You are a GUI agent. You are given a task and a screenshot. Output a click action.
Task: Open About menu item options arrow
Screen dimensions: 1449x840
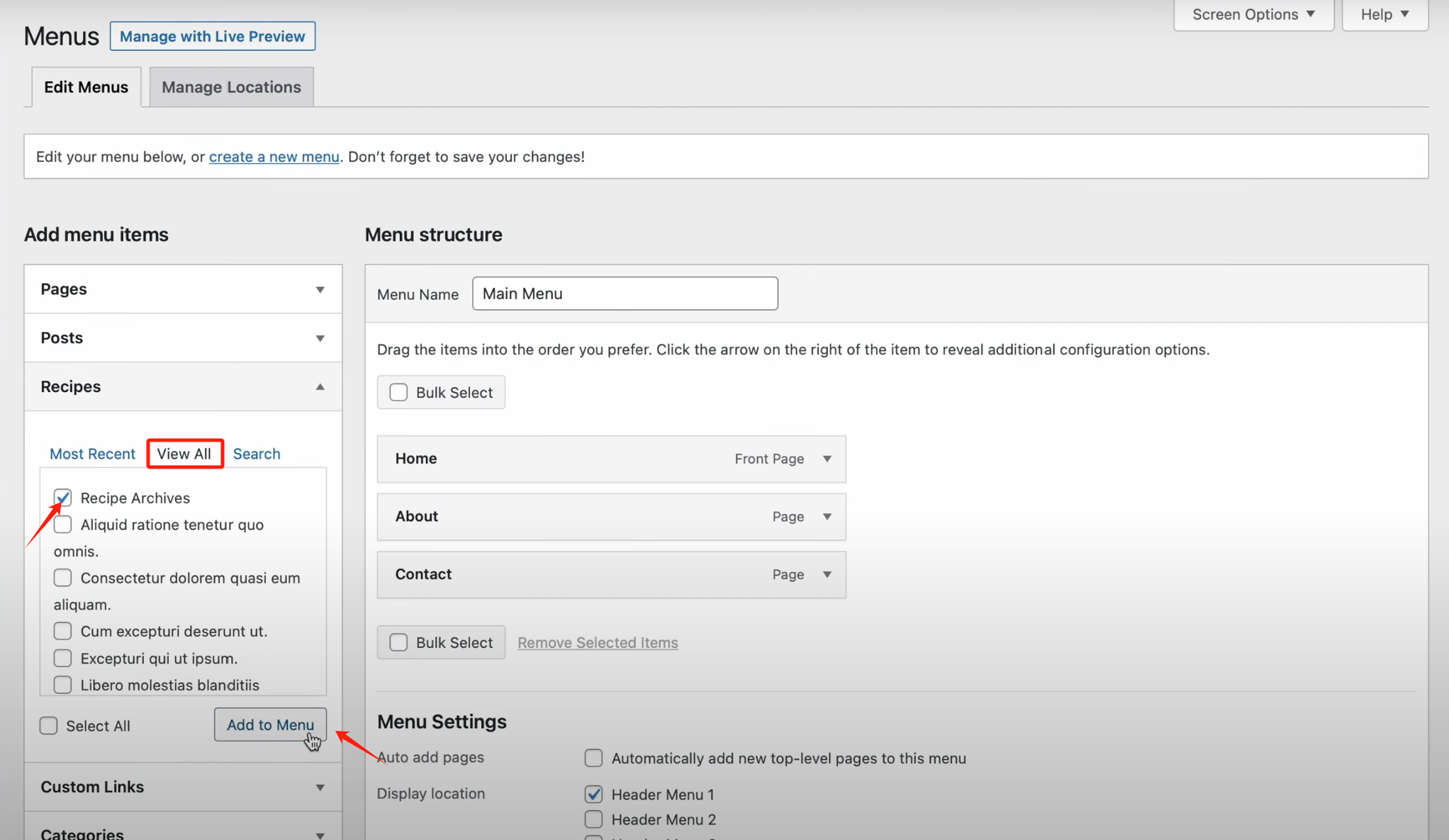coord(827,517)
